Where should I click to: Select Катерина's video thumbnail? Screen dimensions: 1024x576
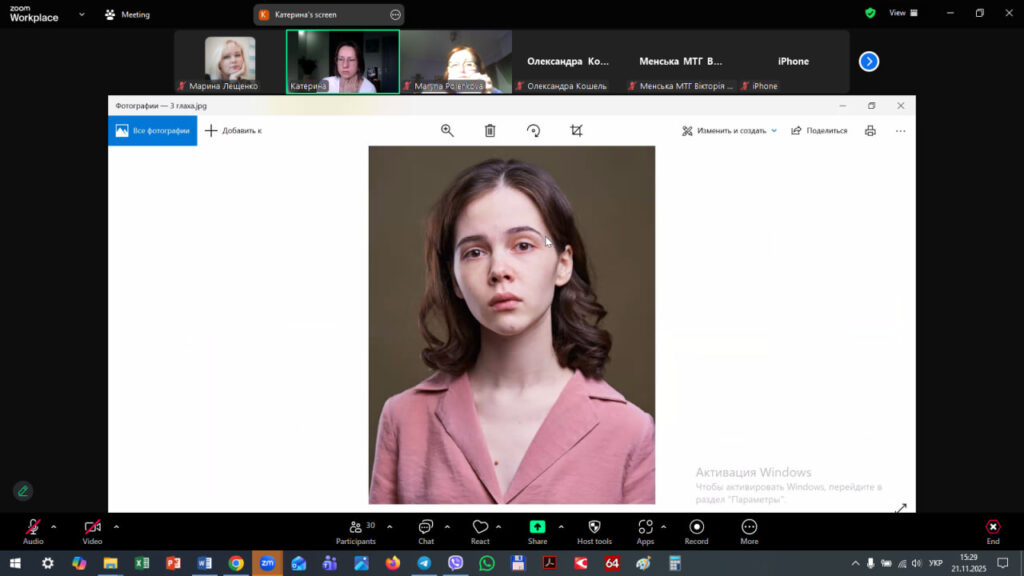pyautogui.click(x=343, y=62)
